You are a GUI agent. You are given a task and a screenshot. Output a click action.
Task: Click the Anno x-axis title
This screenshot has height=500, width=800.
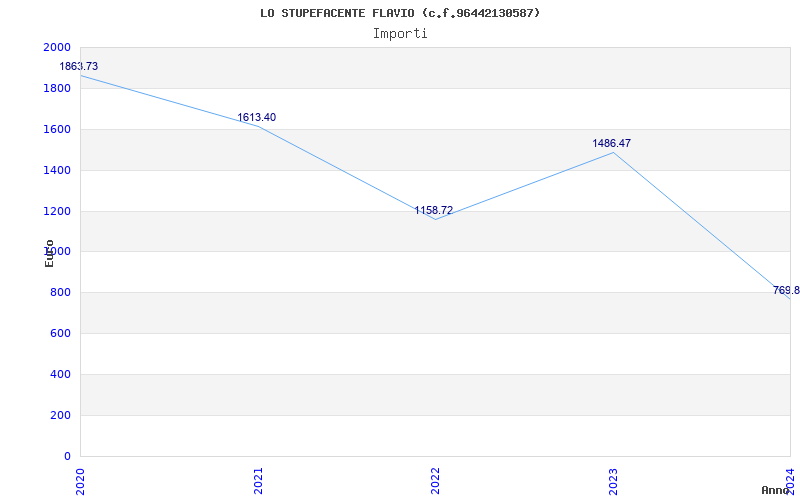click(776, 490)
